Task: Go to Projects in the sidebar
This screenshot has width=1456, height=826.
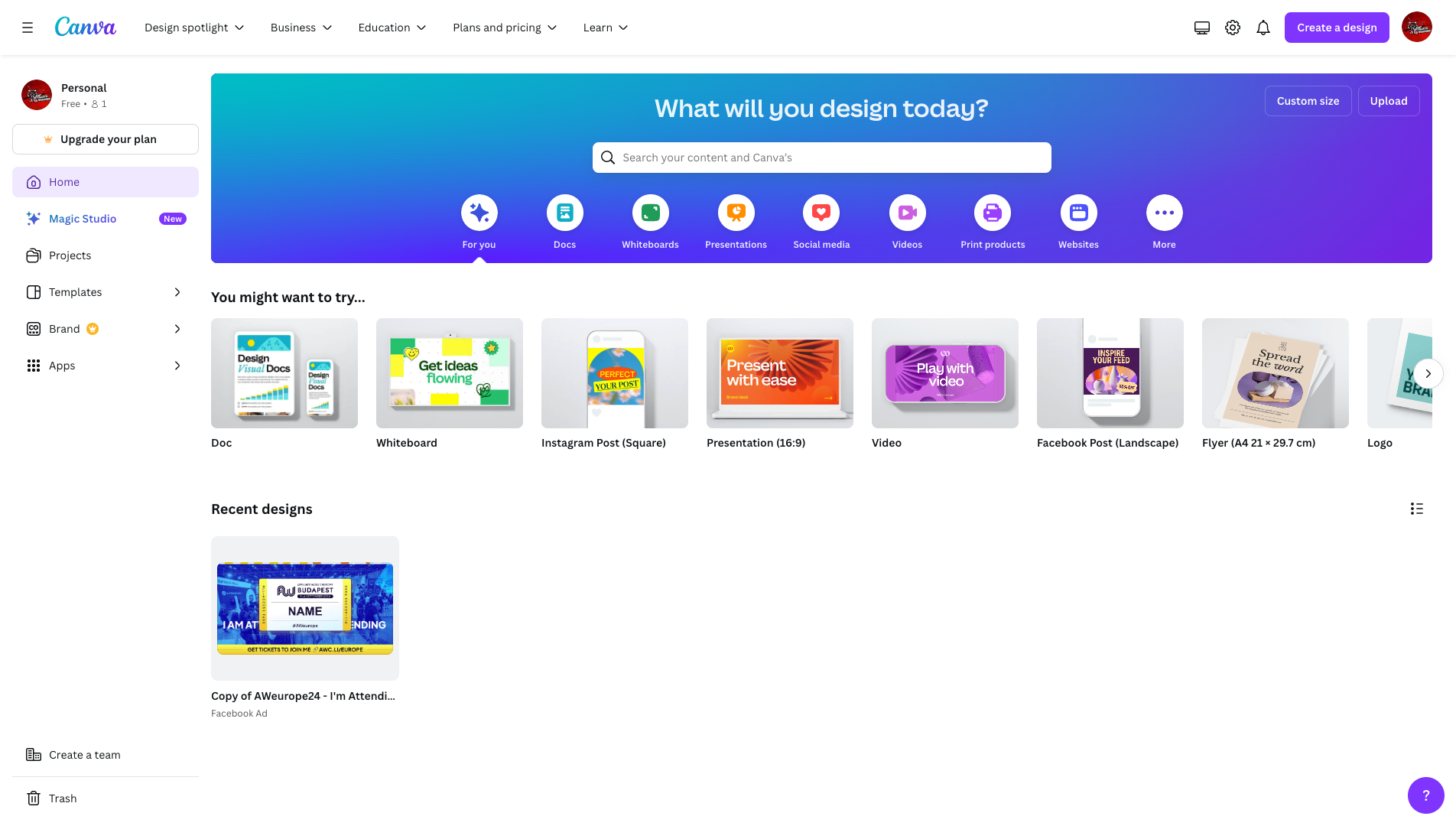Action: point(70,255)
